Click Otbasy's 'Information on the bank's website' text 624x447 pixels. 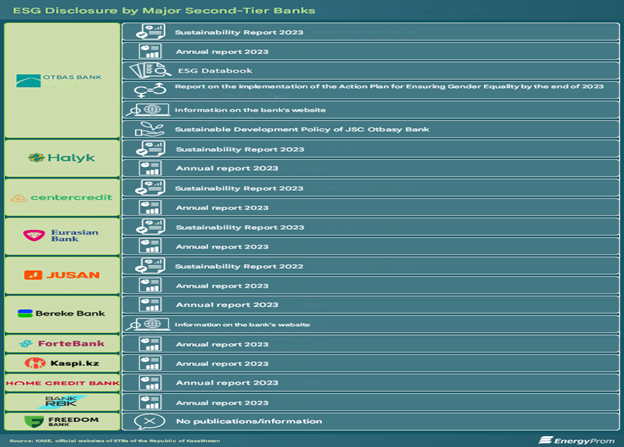pyautogui.click(x=250, y=110)
